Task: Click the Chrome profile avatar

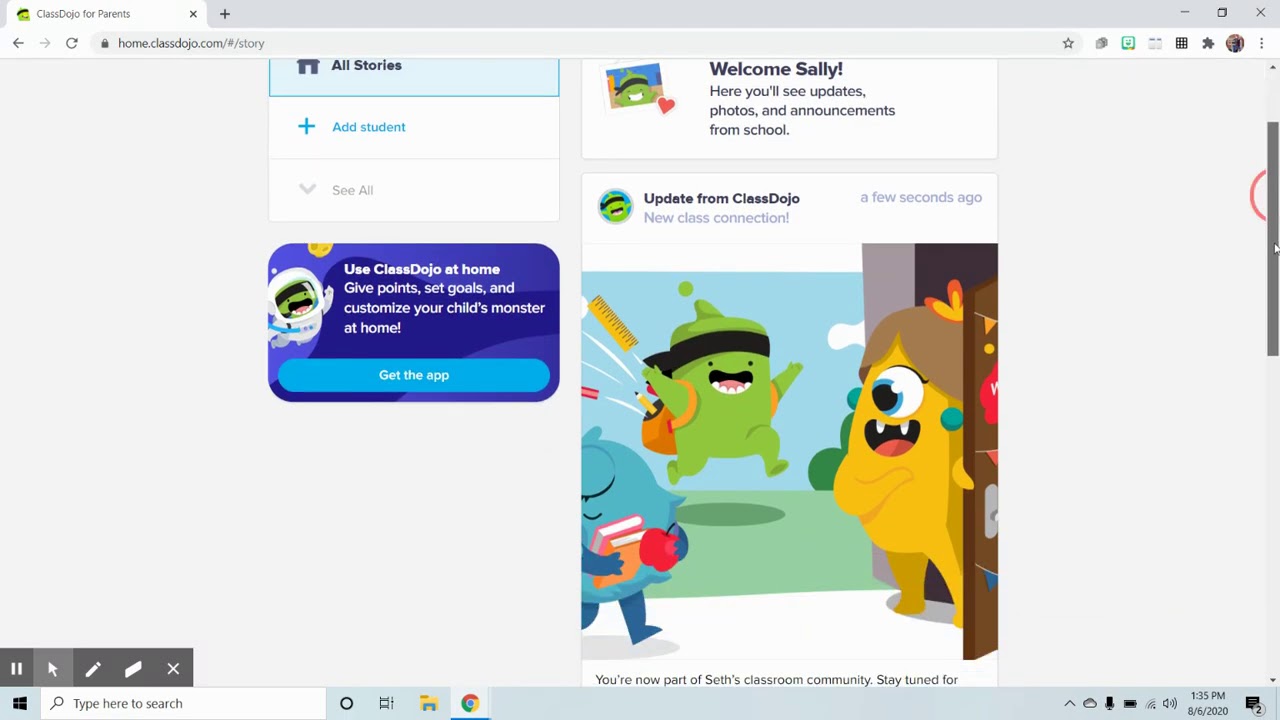Action: pyautogui.click(x=1235, y=43)
